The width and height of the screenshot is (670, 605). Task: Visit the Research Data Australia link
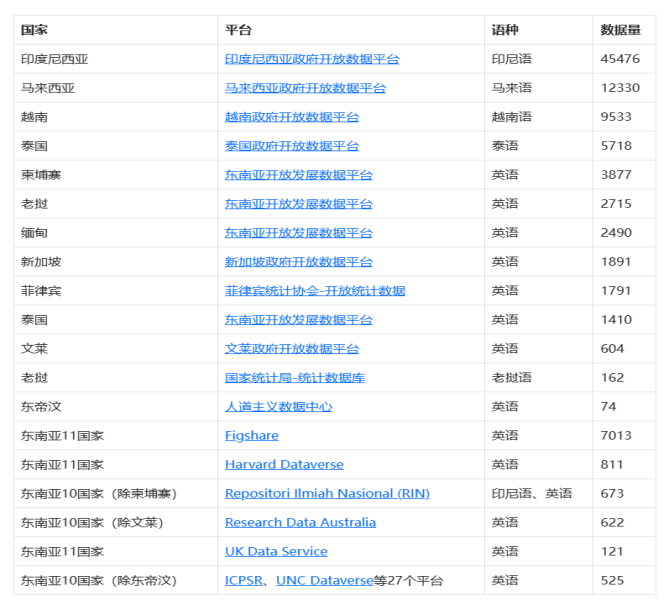(300, 523)
